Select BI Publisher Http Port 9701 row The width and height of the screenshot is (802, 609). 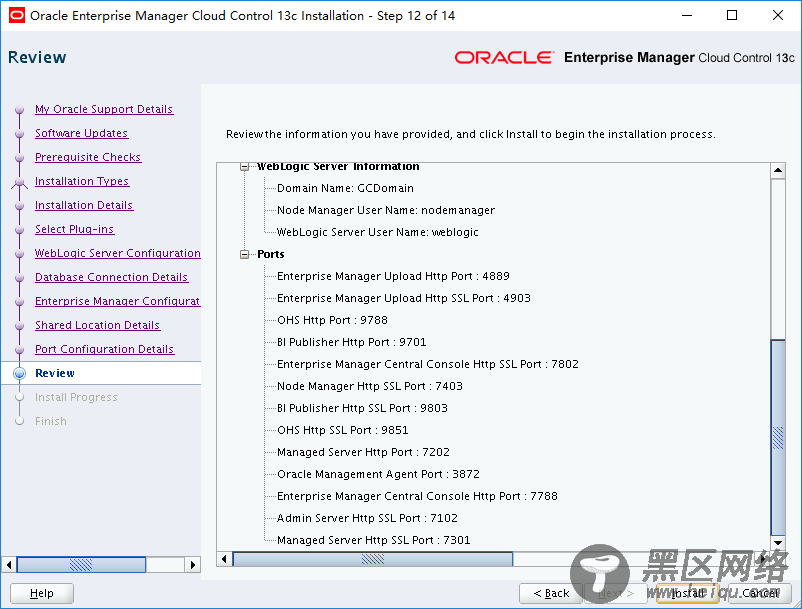click(x=351, y=342)
